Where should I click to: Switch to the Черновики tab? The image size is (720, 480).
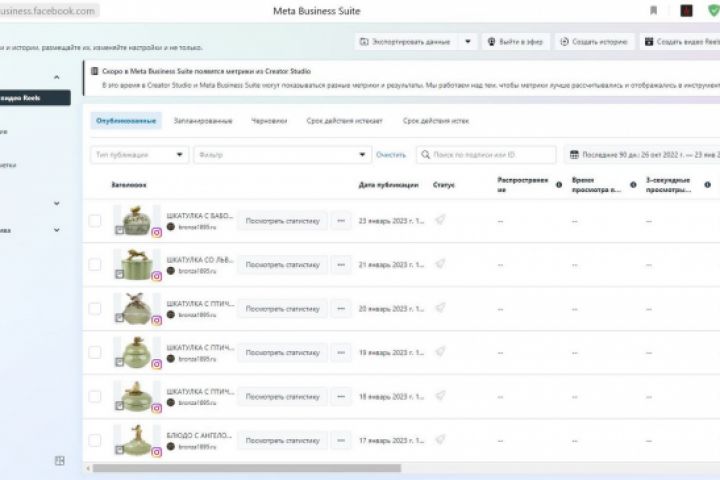point(269,121)
